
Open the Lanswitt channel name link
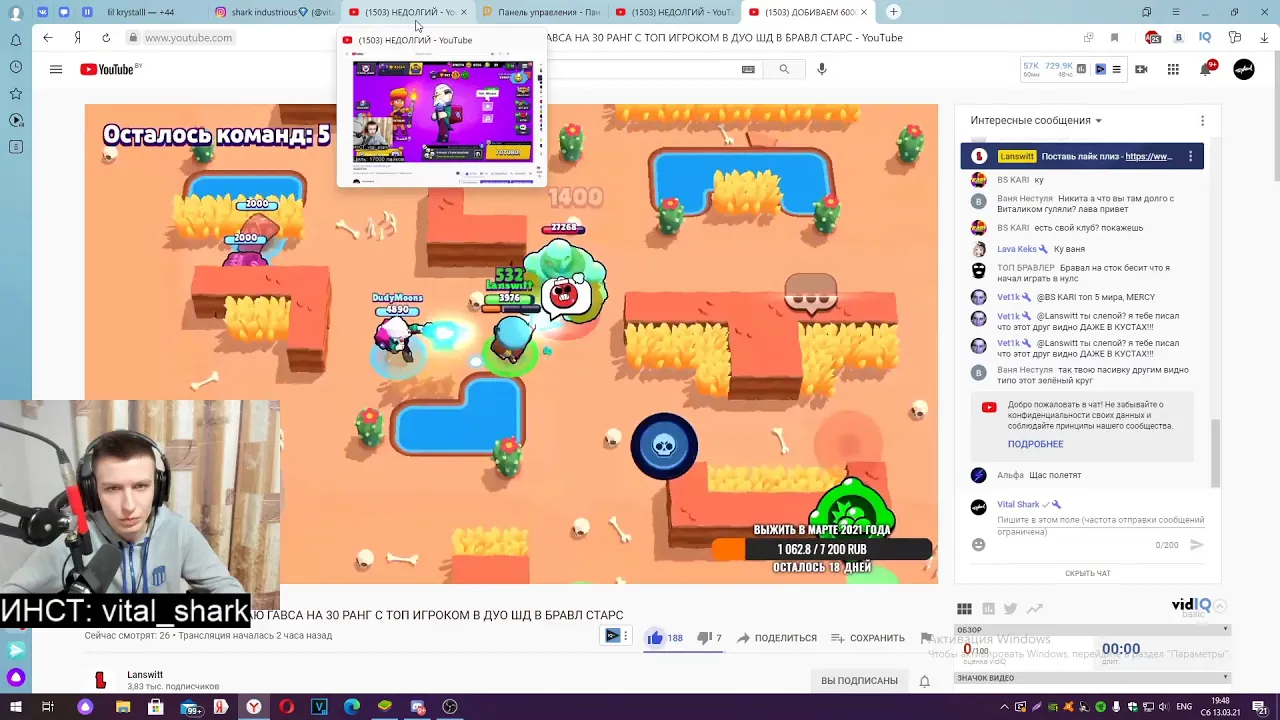[145, 675]
